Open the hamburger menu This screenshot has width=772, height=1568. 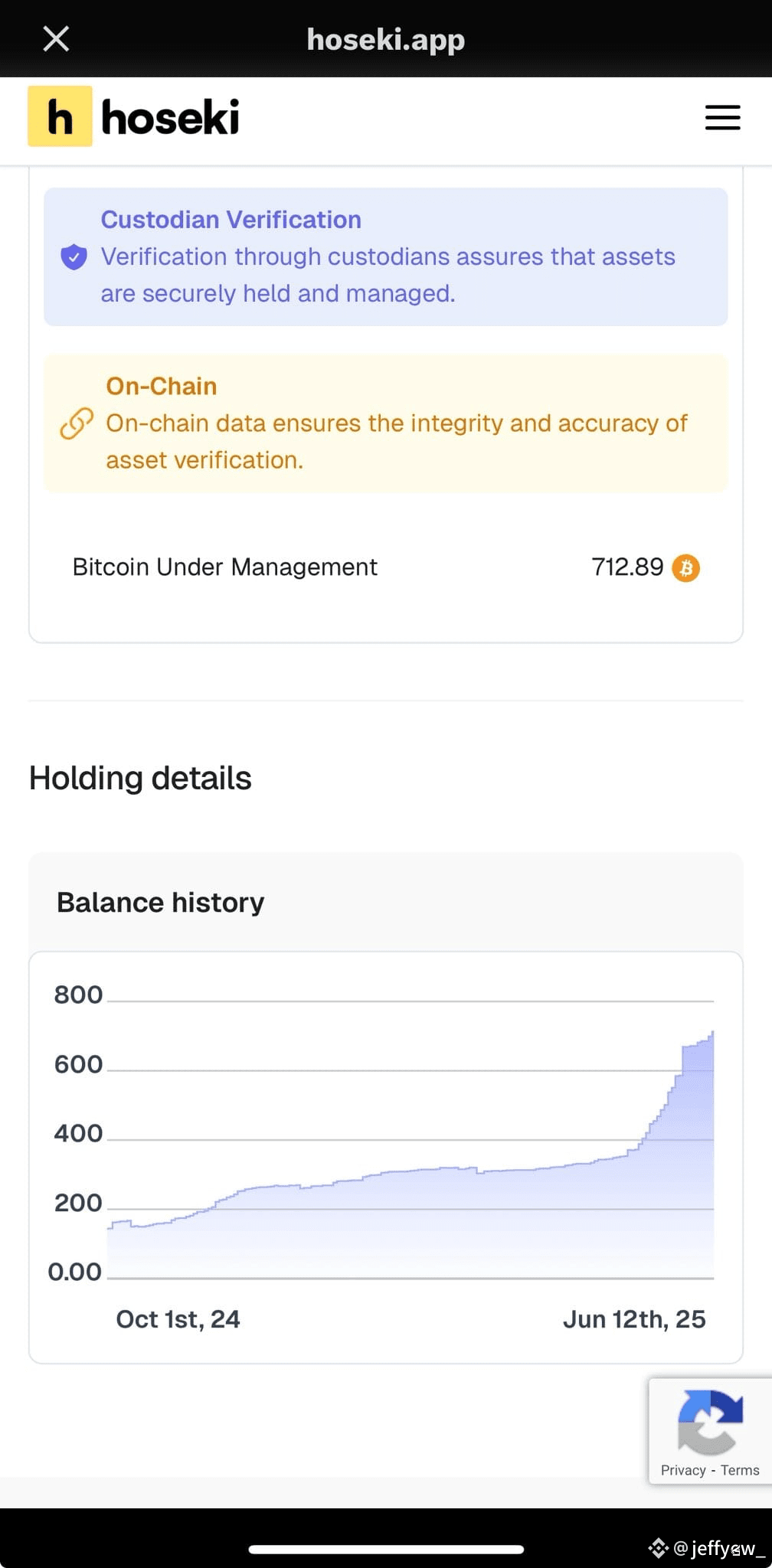point(722,117)
